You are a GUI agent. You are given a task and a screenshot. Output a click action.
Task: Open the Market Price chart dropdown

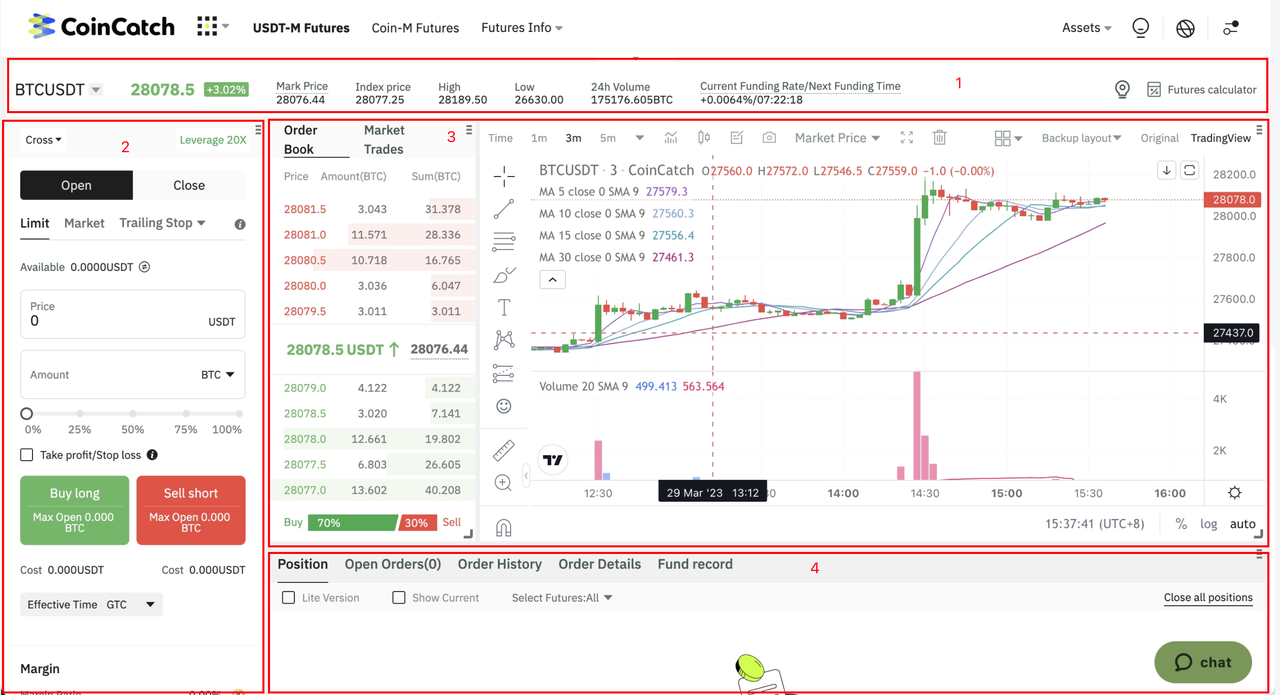click(838, 138)
